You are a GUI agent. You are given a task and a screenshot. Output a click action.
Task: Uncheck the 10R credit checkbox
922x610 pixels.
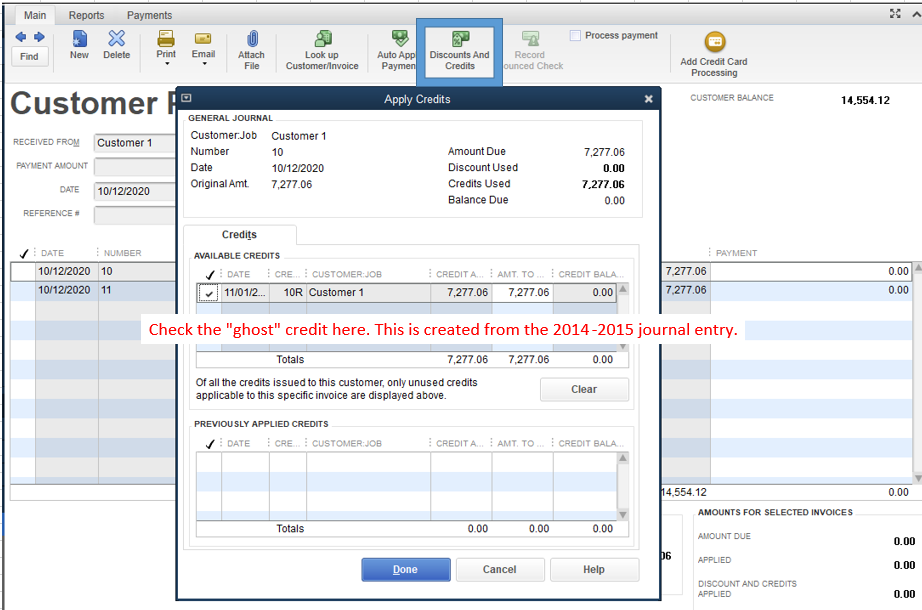(x=209, y=293)
